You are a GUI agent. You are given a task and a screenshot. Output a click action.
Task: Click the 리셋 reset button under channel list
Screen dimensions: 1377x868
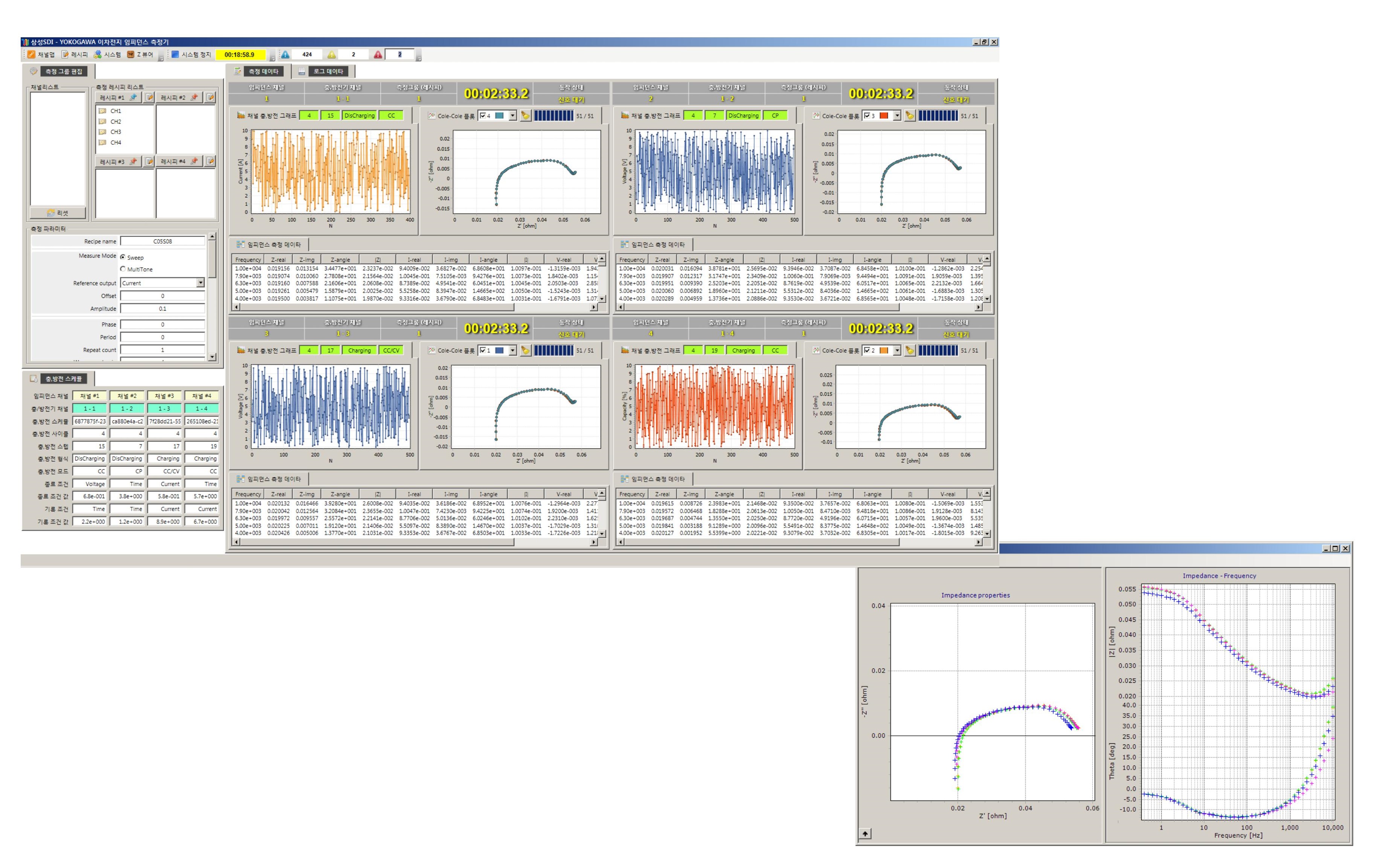58,213
